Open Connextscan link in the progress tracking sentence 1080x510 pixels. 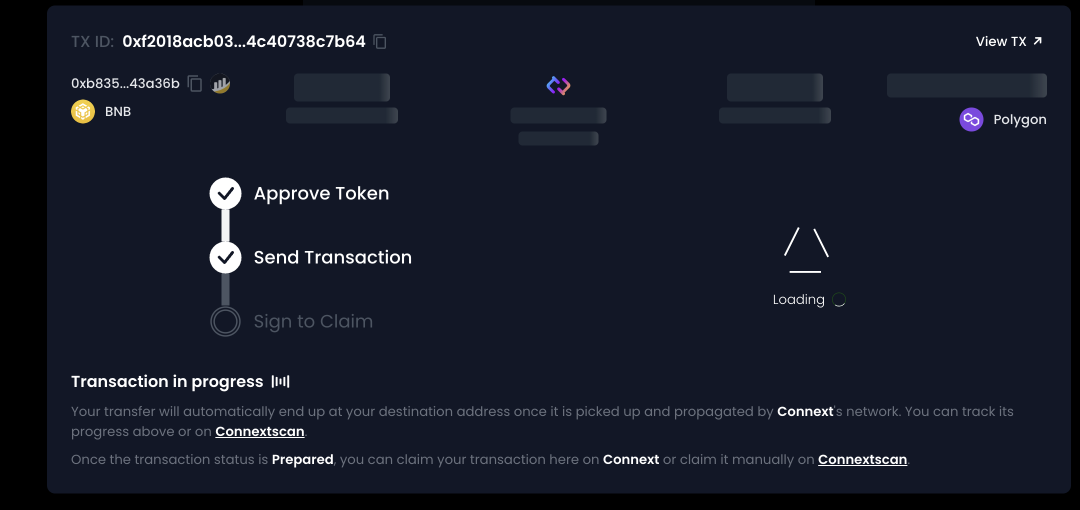click(259, 432)
